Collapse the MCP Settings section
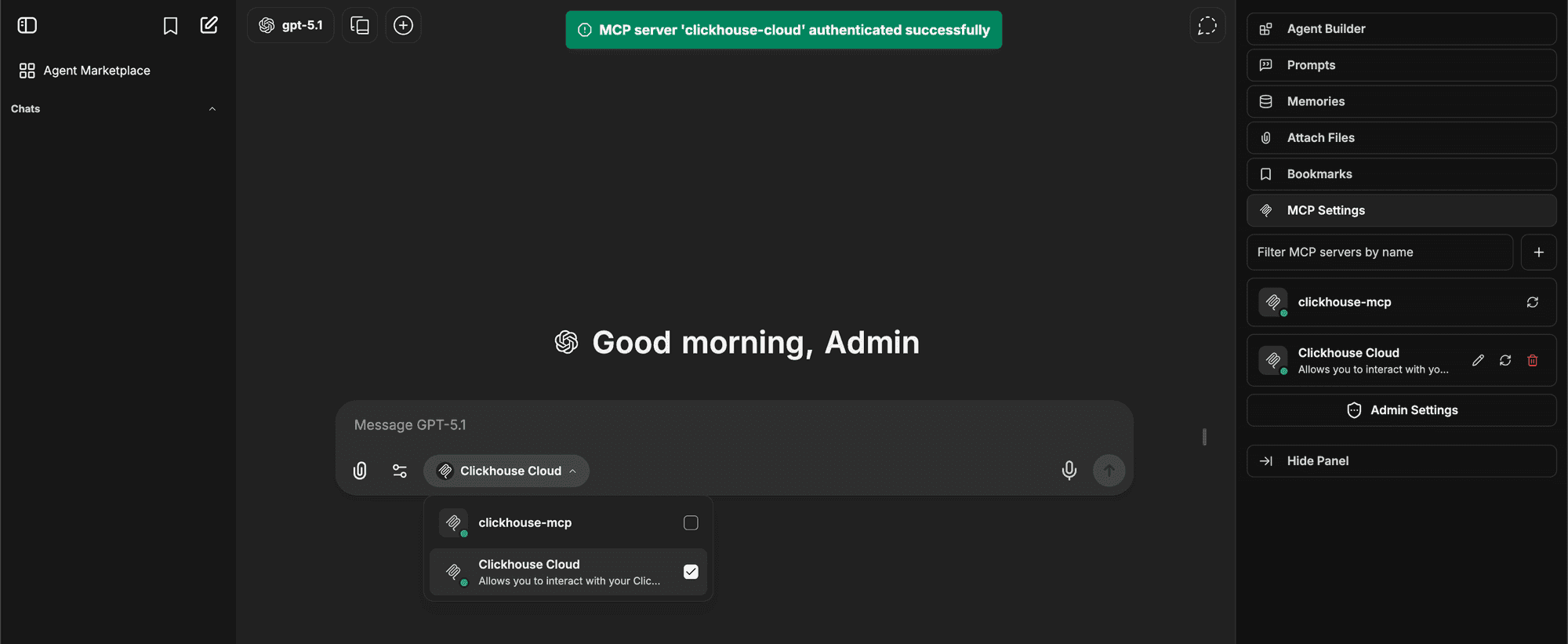 [x=1402, y=210]
